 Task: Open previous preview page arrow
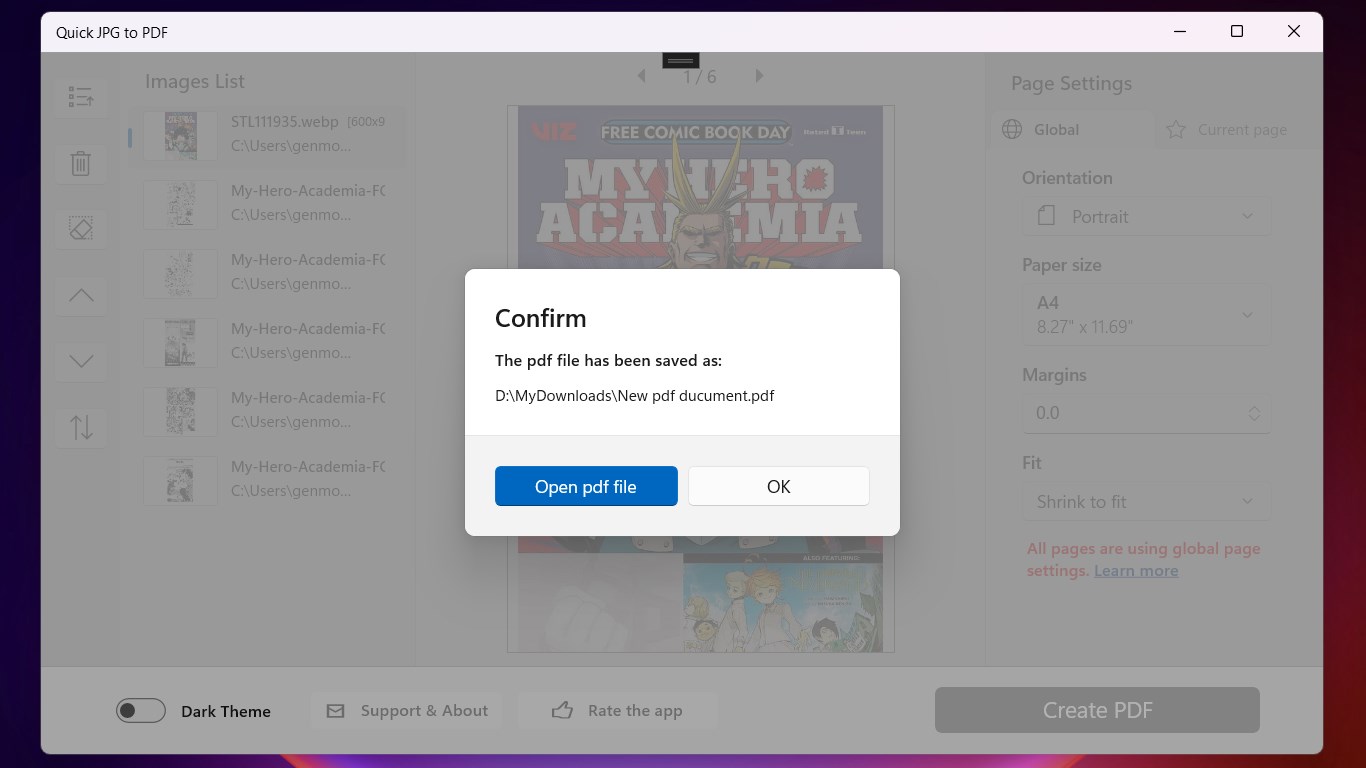coord(641,75)
